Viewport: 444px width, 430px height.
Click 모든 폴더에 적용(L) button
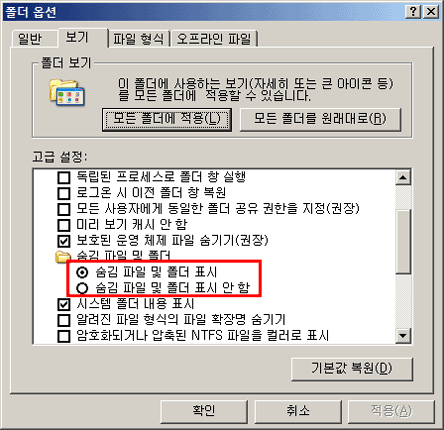[167, 119]
